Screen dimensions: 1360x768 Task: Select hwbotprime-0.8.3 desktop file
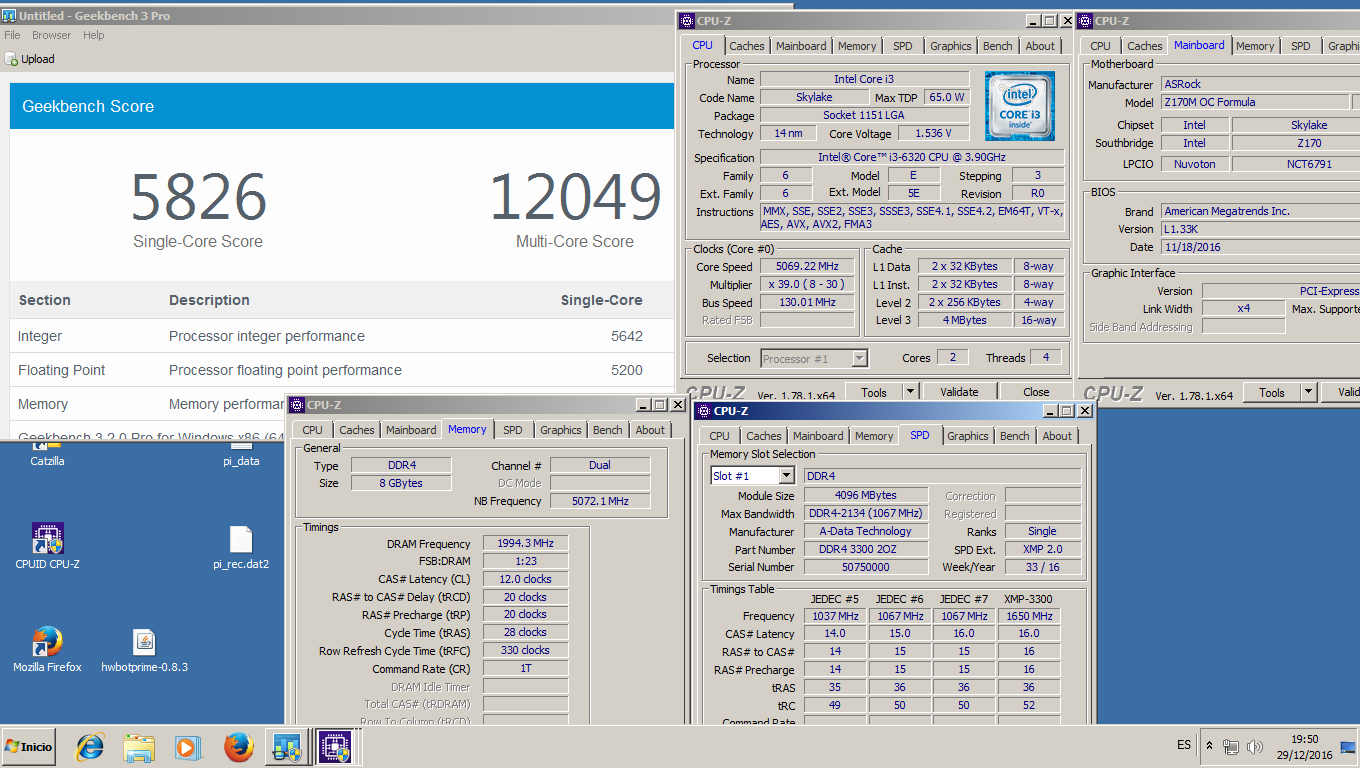144,650
